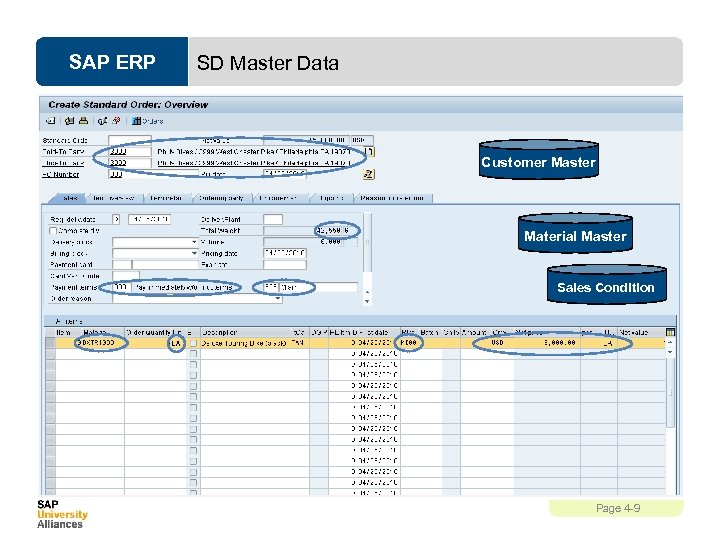Image resolution: width=720 pixels, height=540 pixels.
Task: Open the Item overview tab
Action: 114,198
